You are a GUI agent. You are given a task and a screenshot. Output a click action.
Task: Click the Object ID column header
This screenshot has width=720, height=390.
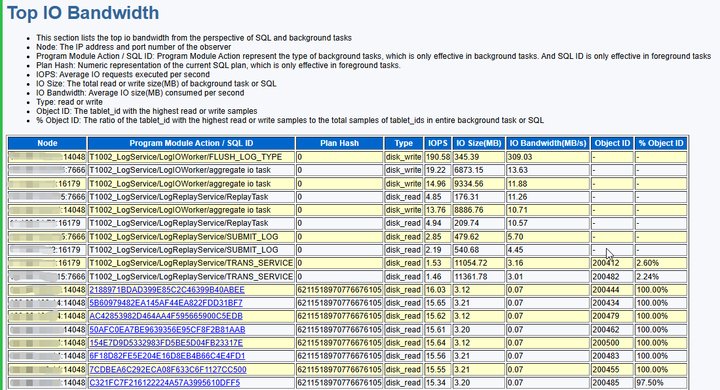pos(612,143)
